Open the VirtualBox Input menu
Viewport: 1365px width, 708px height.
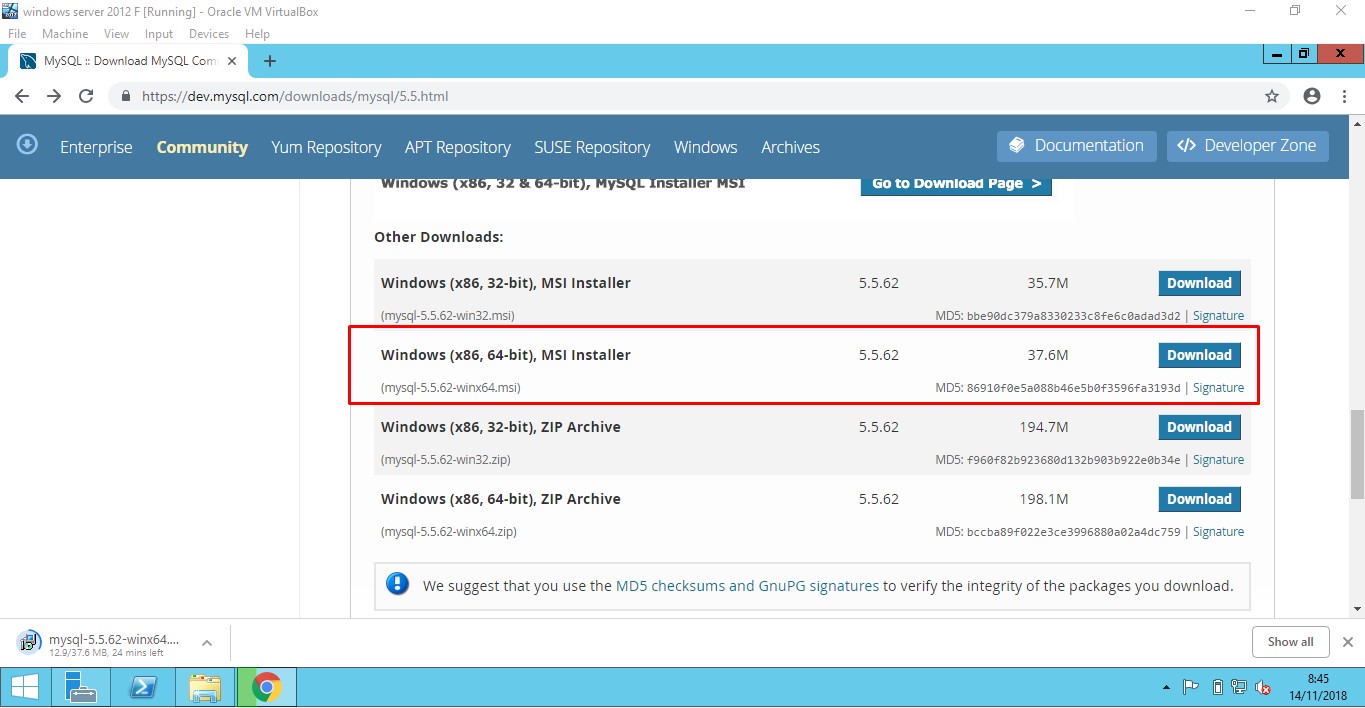click(159, 33)
